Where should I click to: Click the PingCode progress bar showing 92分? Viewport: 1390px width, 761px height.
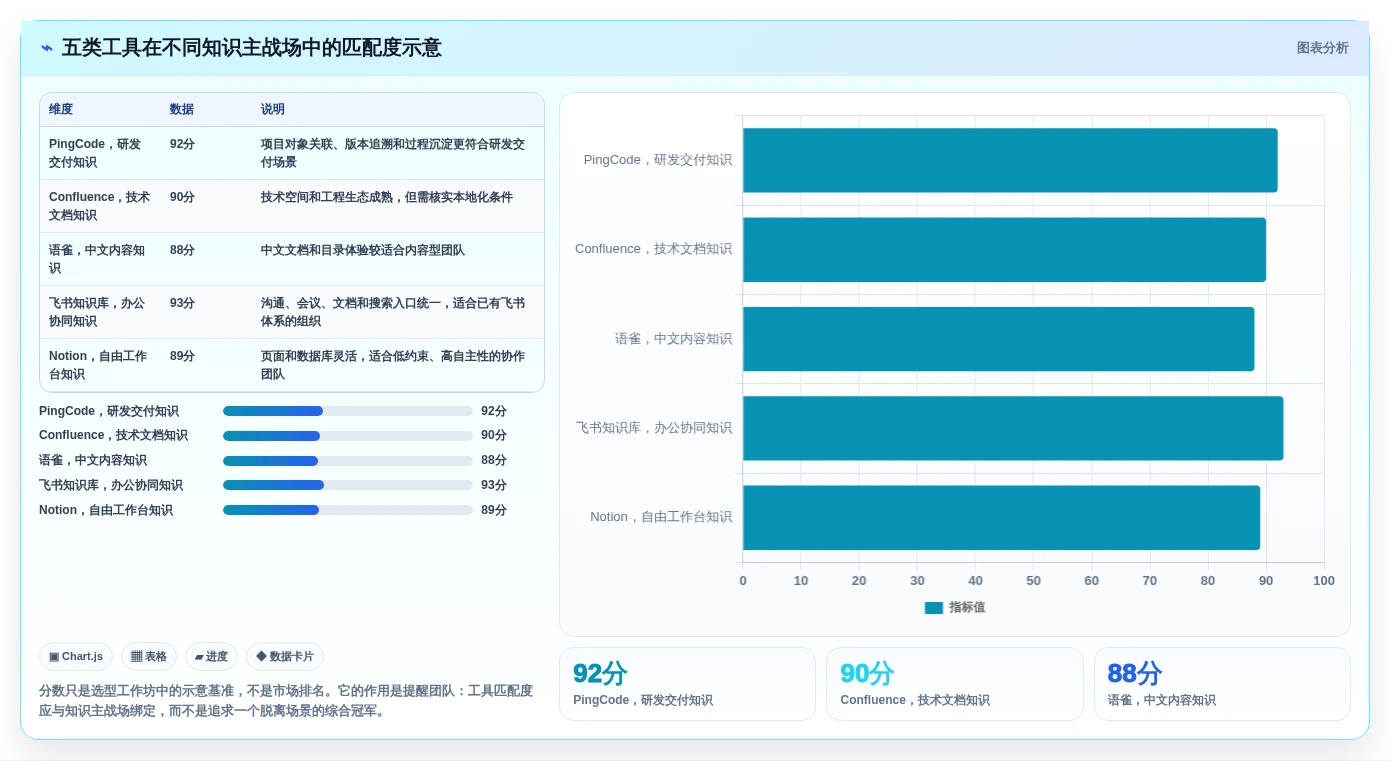pos(348,411)
